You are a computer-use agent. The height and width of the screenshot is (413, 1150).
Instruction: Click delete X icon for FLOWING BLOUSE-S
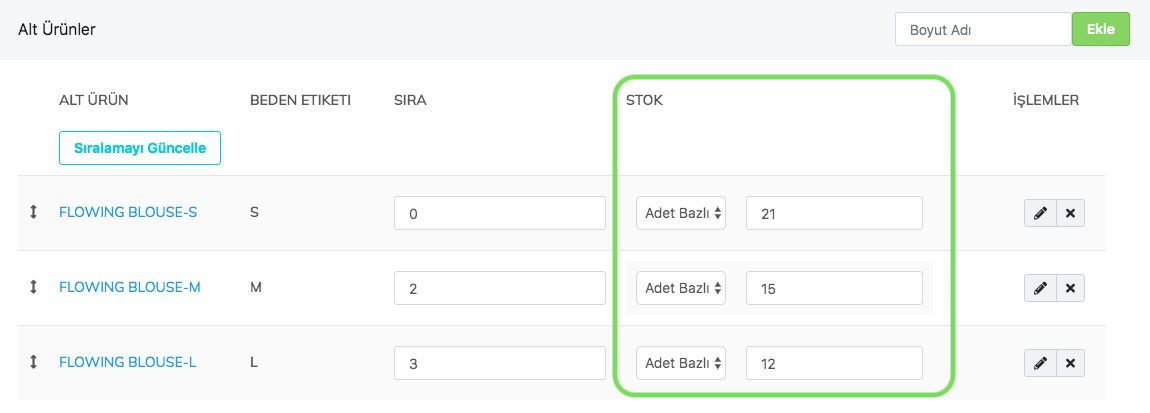coord(1070,213)
